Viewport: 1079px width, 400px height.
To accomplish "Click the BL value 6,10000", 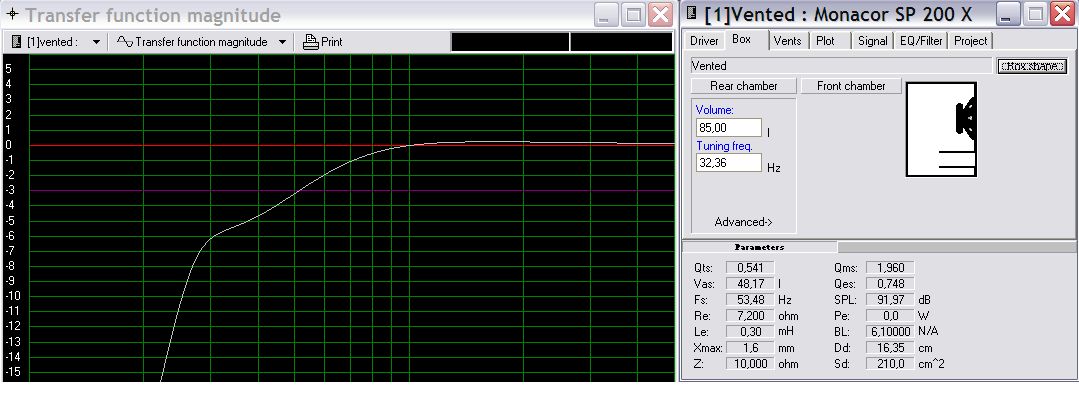I will (890, 331).
